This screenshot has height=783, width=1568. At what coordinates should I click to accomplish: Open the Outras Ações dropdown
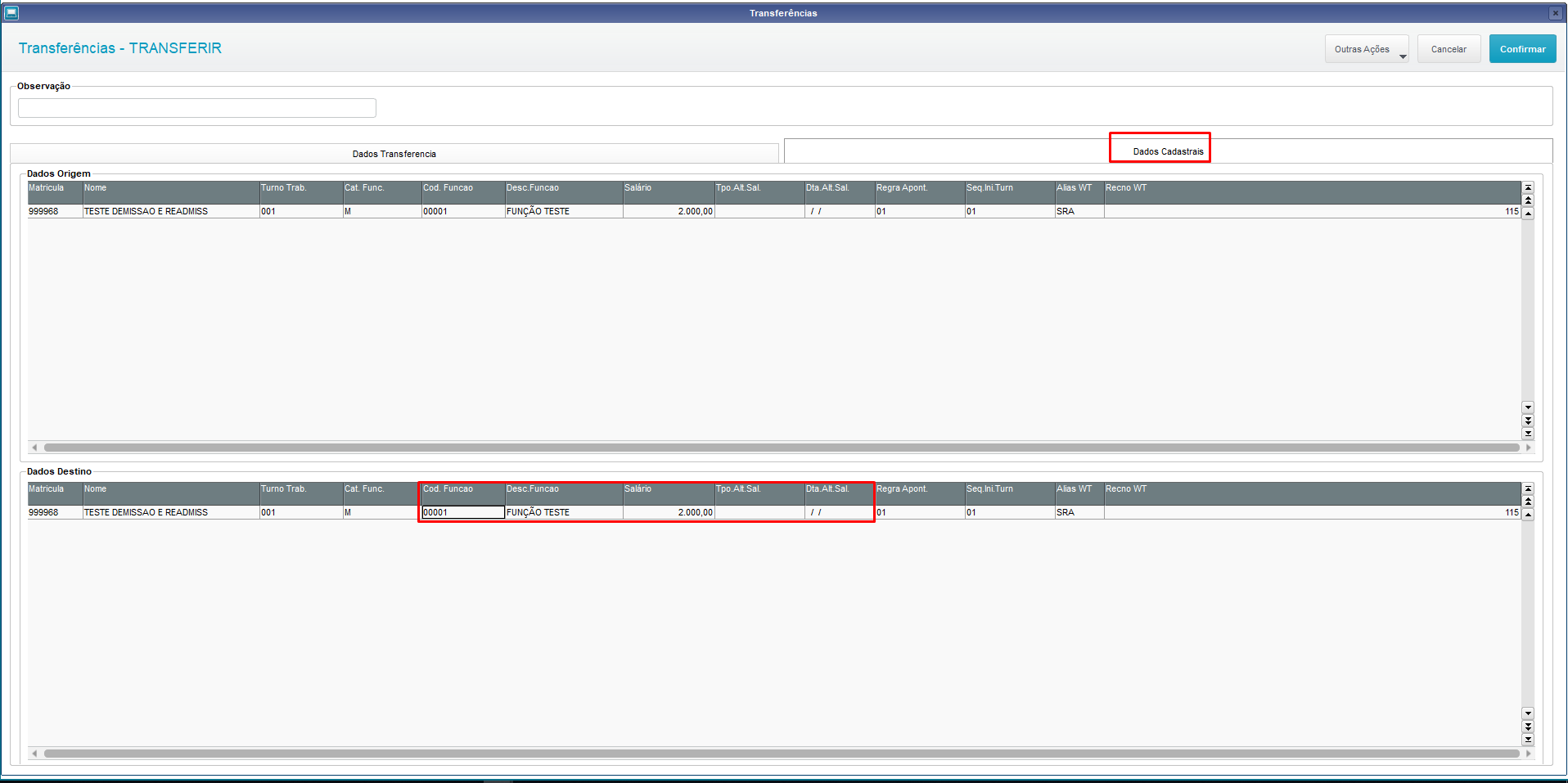click(x=1367, y=49)
